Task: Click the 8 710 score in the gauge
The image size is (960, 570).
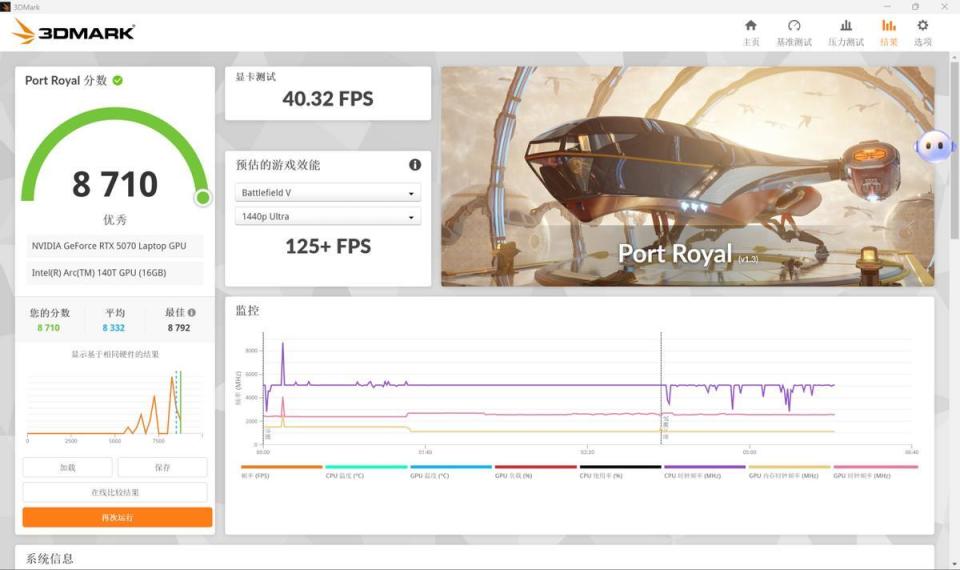Action: [115, 184]
